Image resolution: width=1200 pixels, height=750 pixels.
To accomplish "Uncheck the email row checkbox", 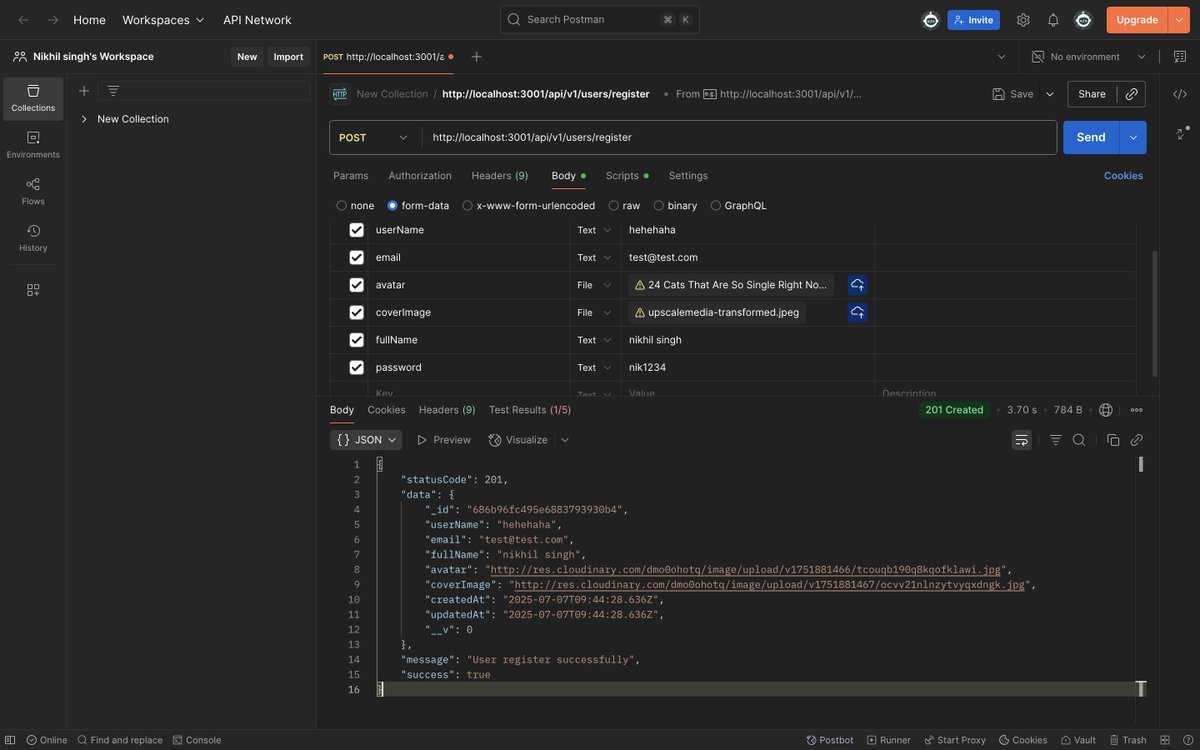I will click(x=356, y=257).
